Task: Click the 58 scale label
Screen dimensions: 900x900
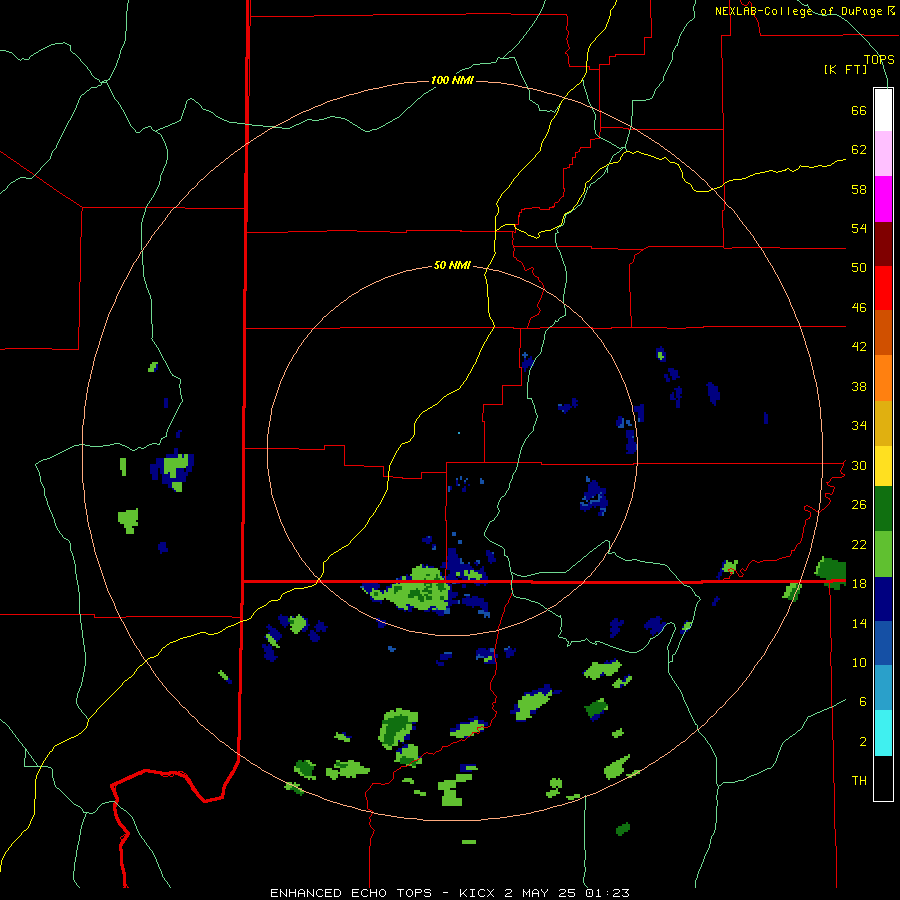Action: 859,189
